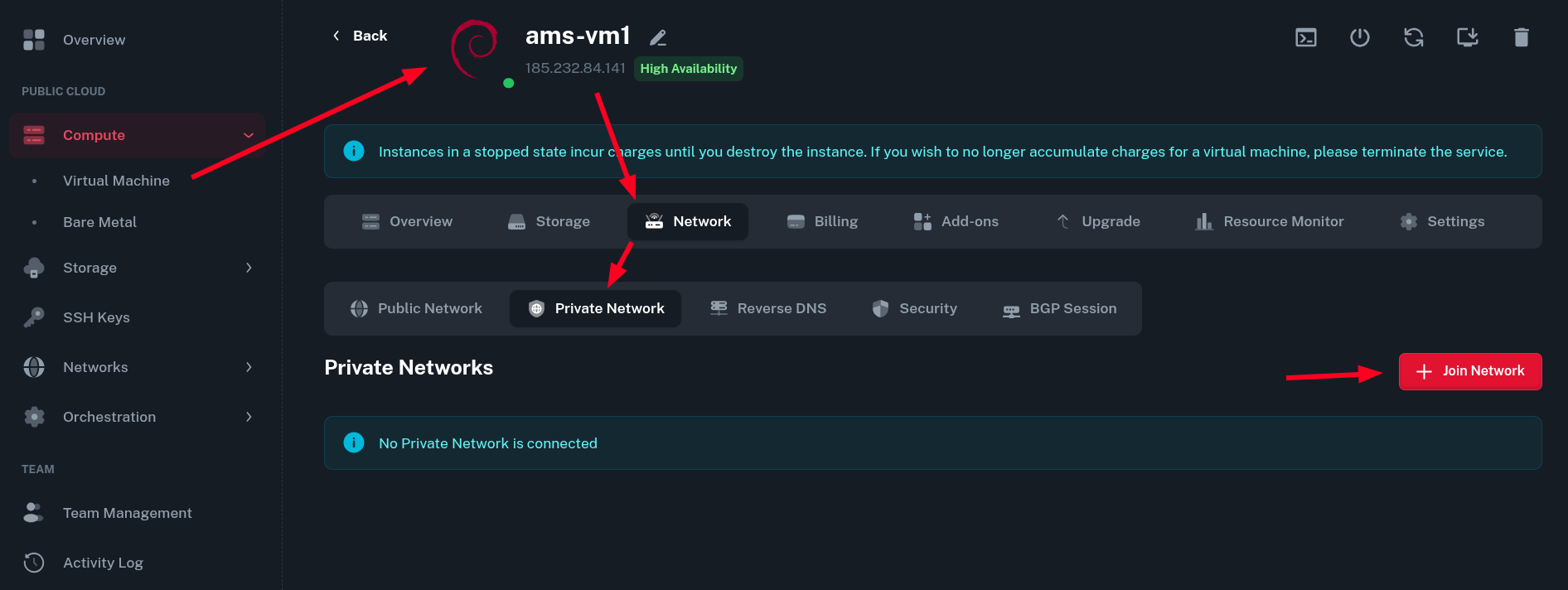Switch to the Billing tab
Viewport: 1568px width, 590px height.
(822, 221)
